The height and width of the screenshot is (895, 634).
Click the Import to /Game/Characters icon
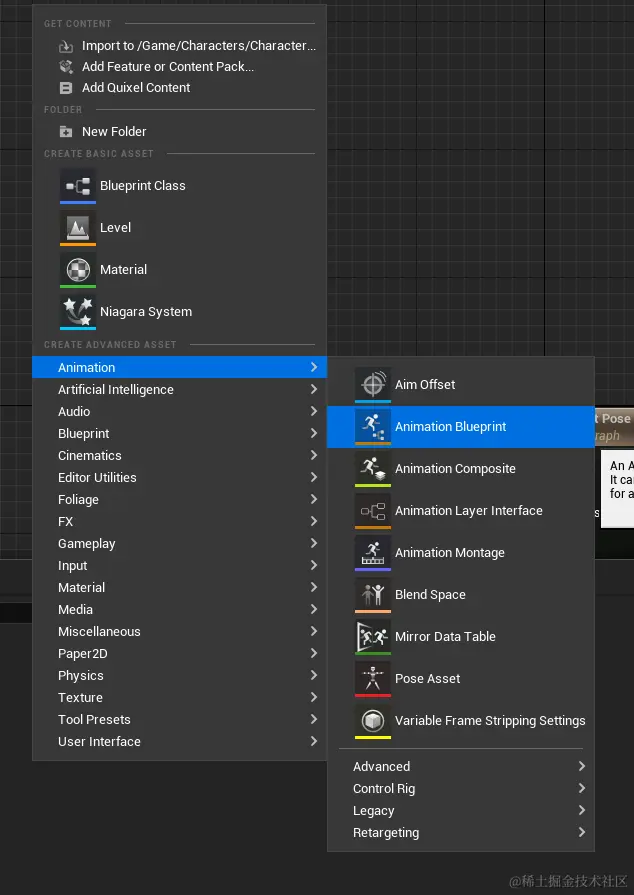66,46
